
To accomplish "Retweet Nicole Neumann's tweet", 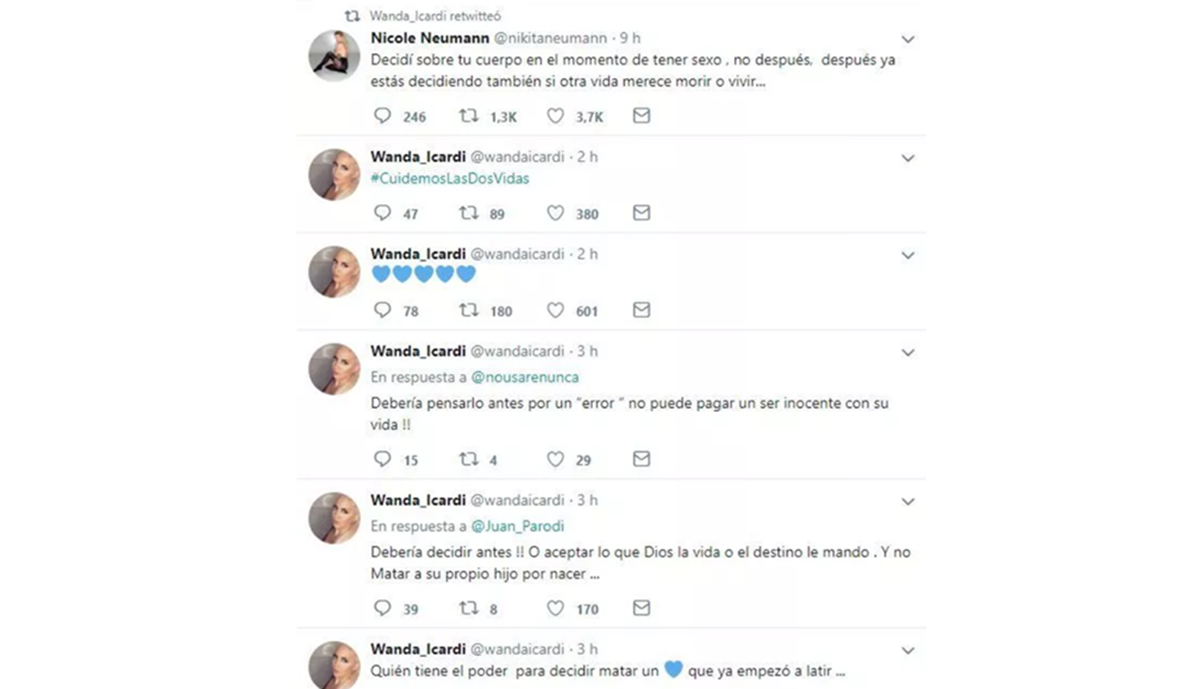I will coord(468,116).
